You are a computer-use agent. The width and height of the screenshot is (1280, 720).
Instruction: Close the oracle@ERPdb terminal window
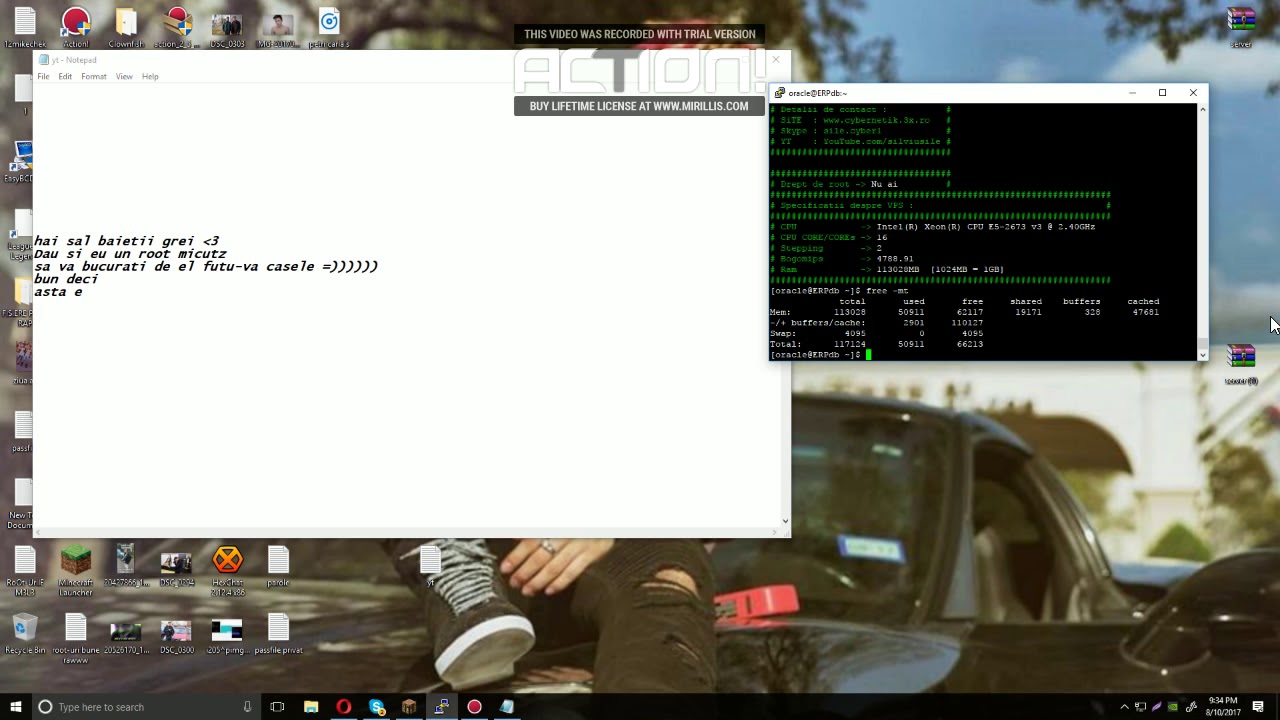click(1193, 93)
